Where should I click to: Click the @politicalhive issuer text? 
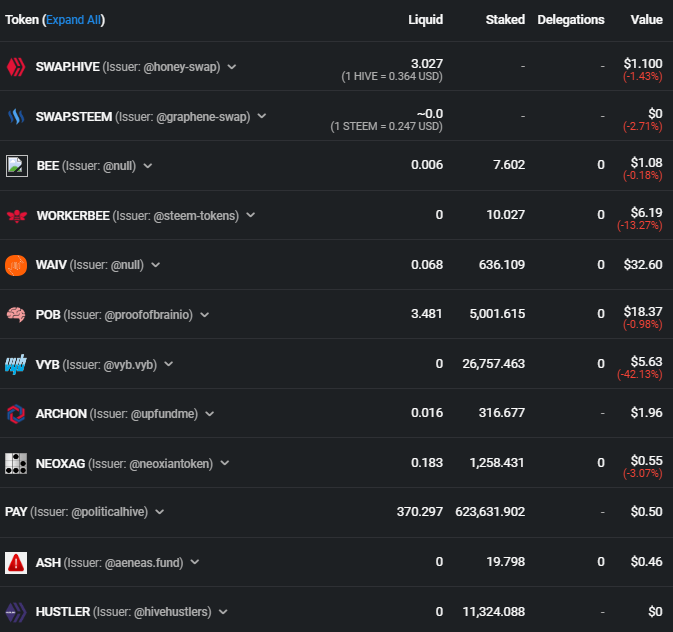tap(108, 512)
